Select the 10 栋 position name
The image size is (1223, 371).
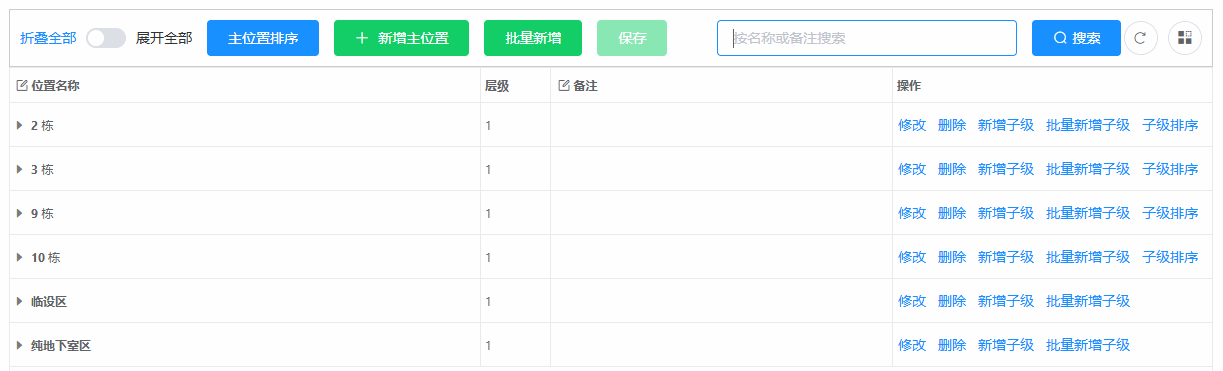click(x=46, y=257)
